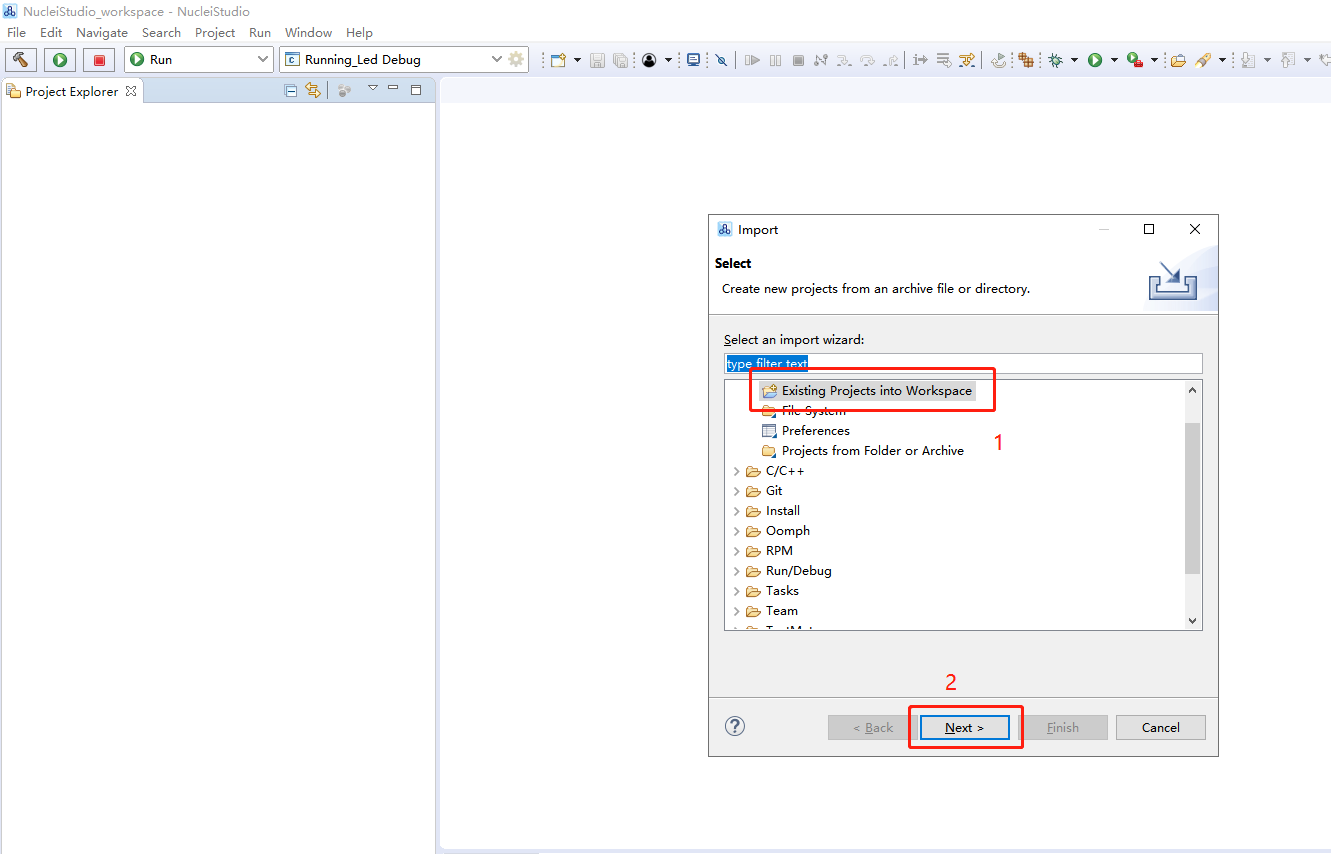Click the Build hammer icon
The height and width of the screenshot is (854, 1331).
point(21,60)
